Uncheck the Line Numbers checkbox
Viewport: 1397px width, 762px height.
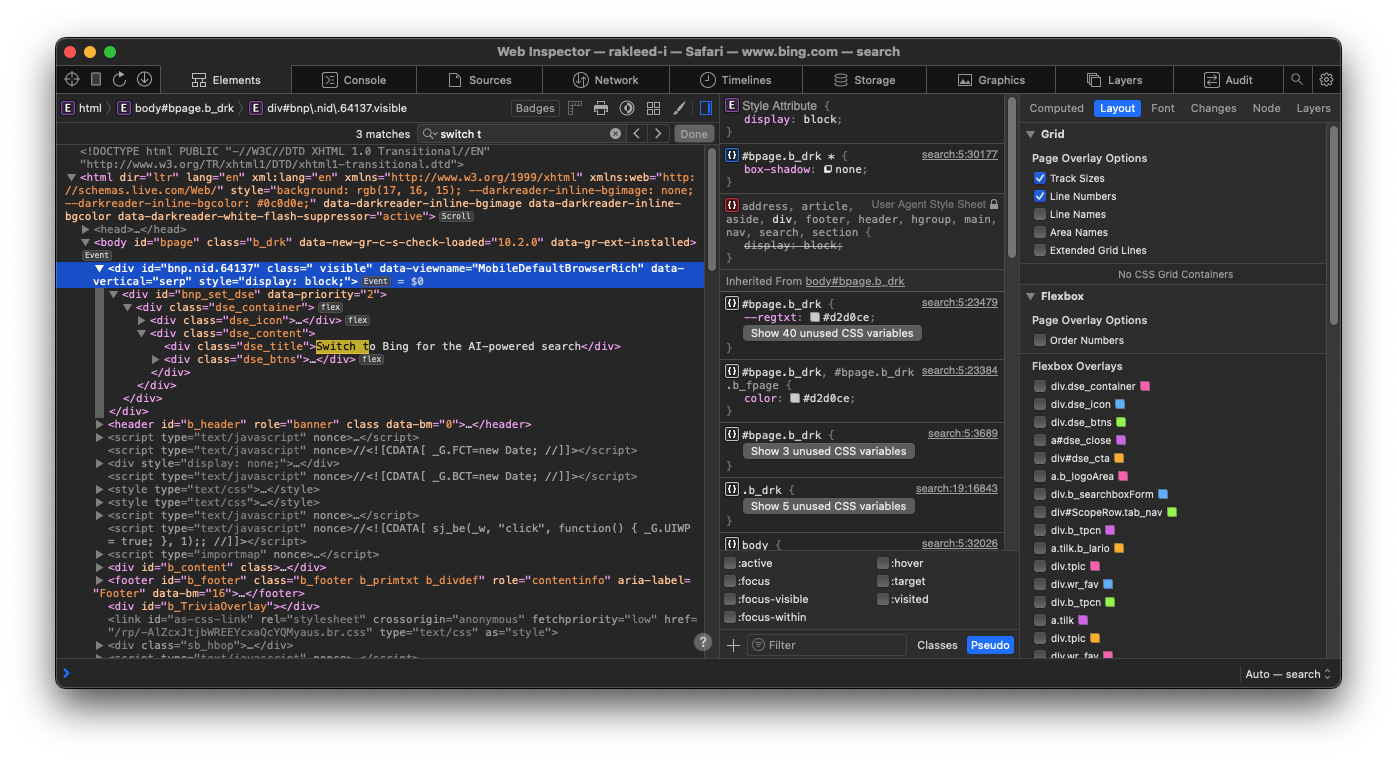(1040, 196)
